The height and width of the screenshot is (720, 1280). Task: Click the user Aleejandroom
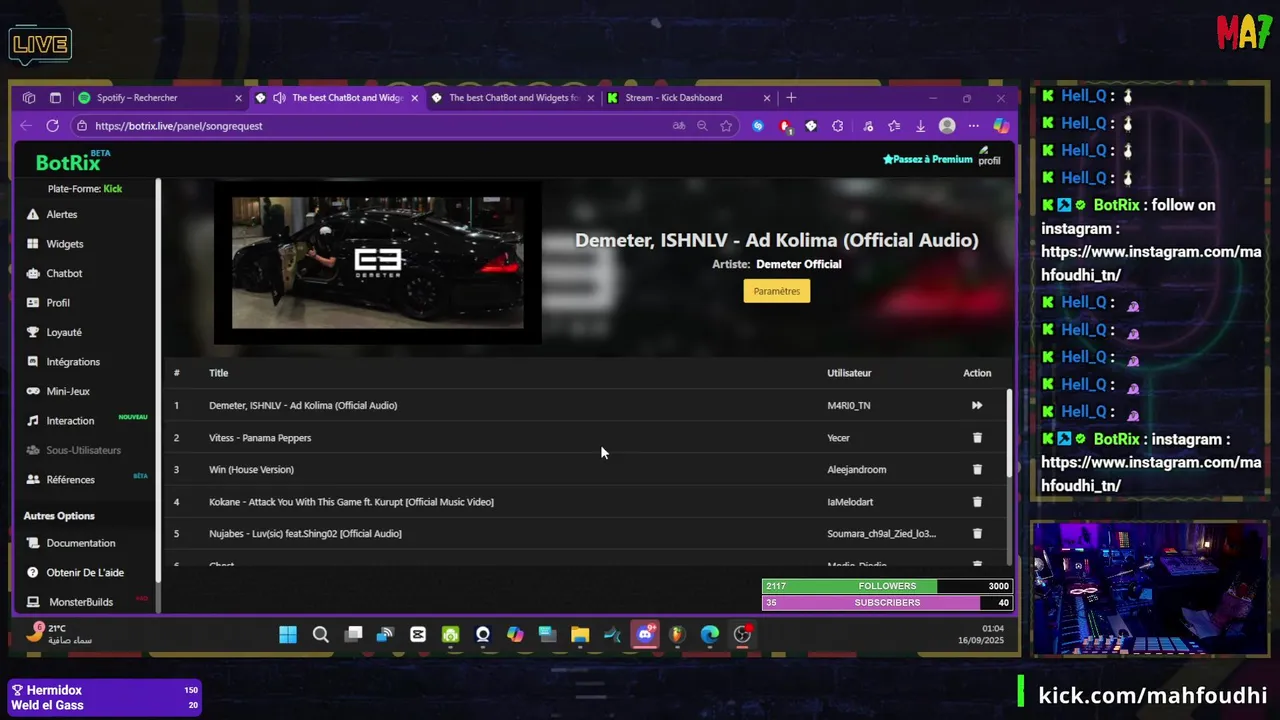[856, 470]
